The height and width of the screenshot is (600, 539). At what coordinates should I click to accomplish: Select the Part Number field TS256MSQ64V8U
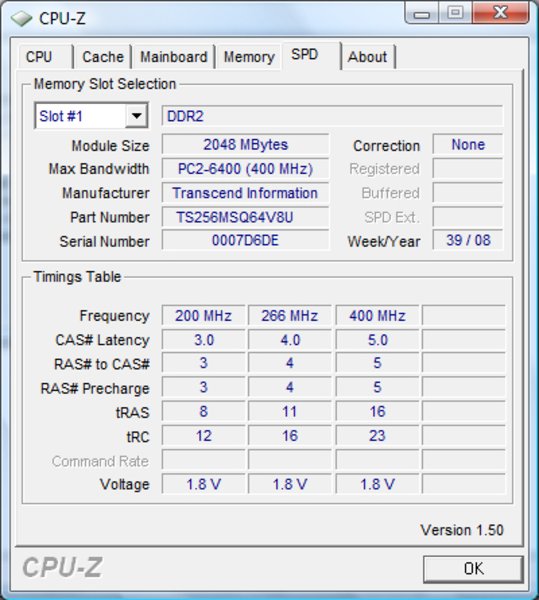(x=245, y=217)
